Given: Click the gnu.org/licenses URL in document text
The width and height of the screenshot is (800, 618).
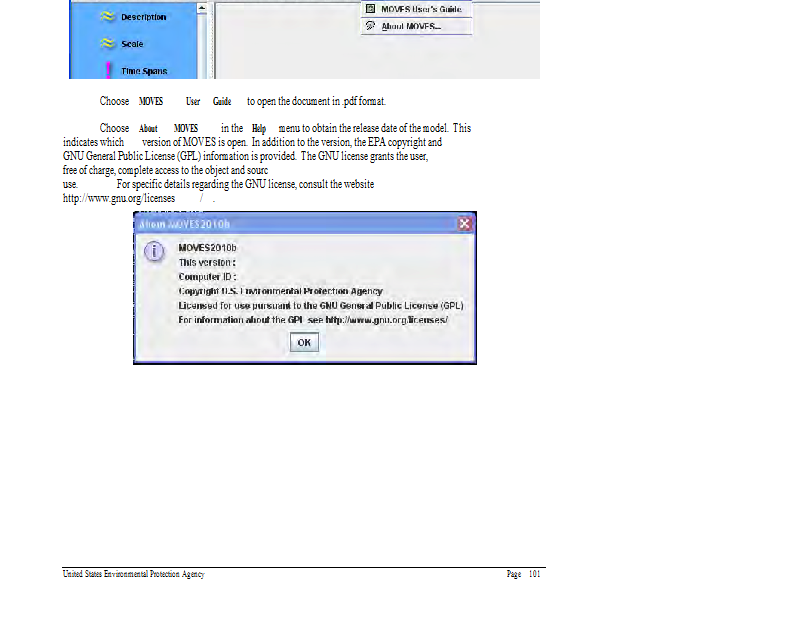Looking at the screenshot, I should (119, 198).
